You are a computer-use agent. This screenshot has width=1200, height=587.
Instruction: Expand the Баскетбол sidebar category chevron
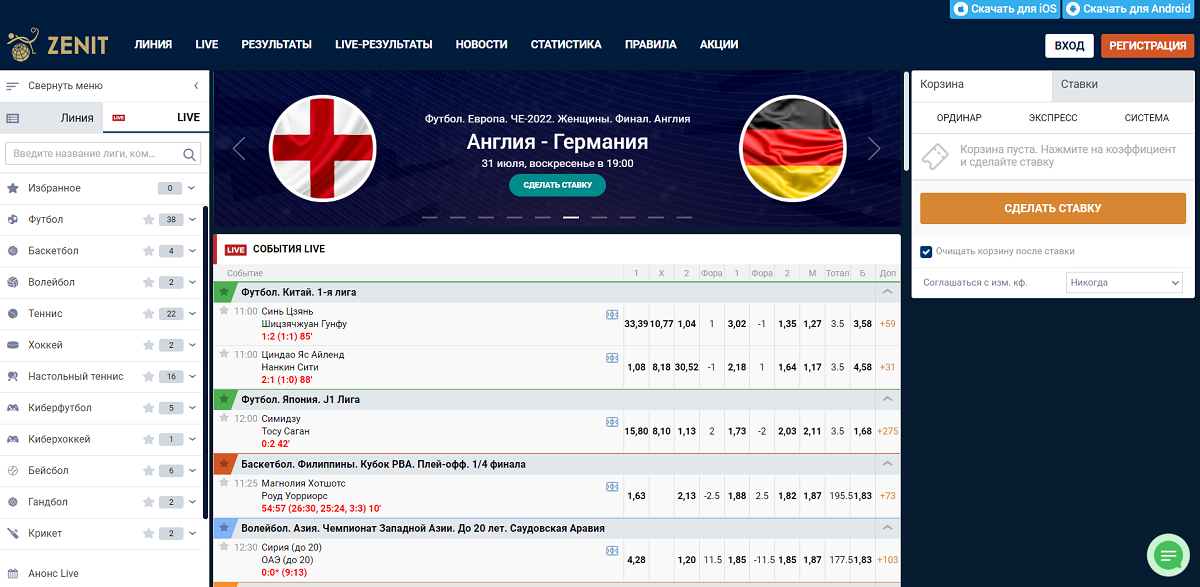pos(192,251)
